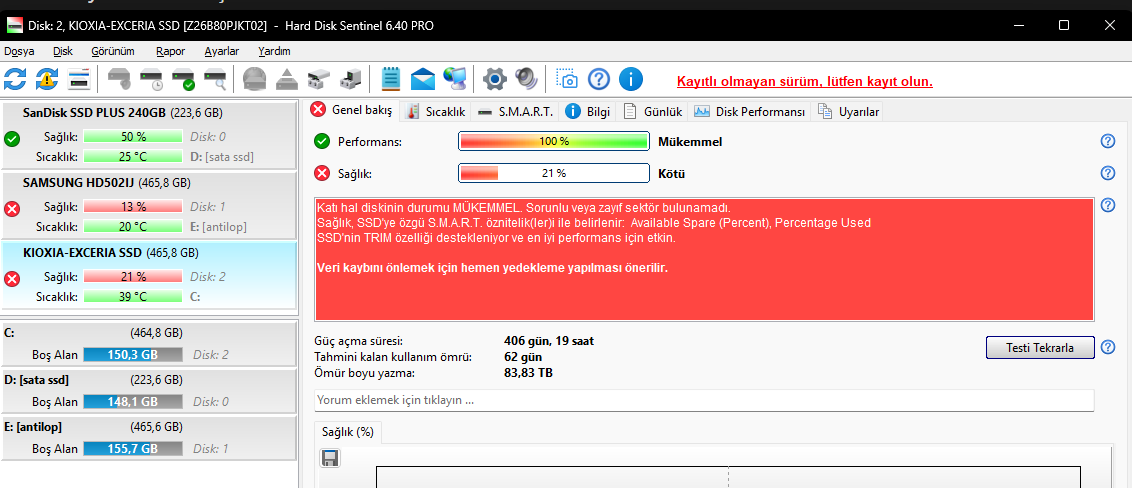Screen dimensions: 1132x488
Task: Click the computer with drives icon
Action: click(x=351, y=79)
